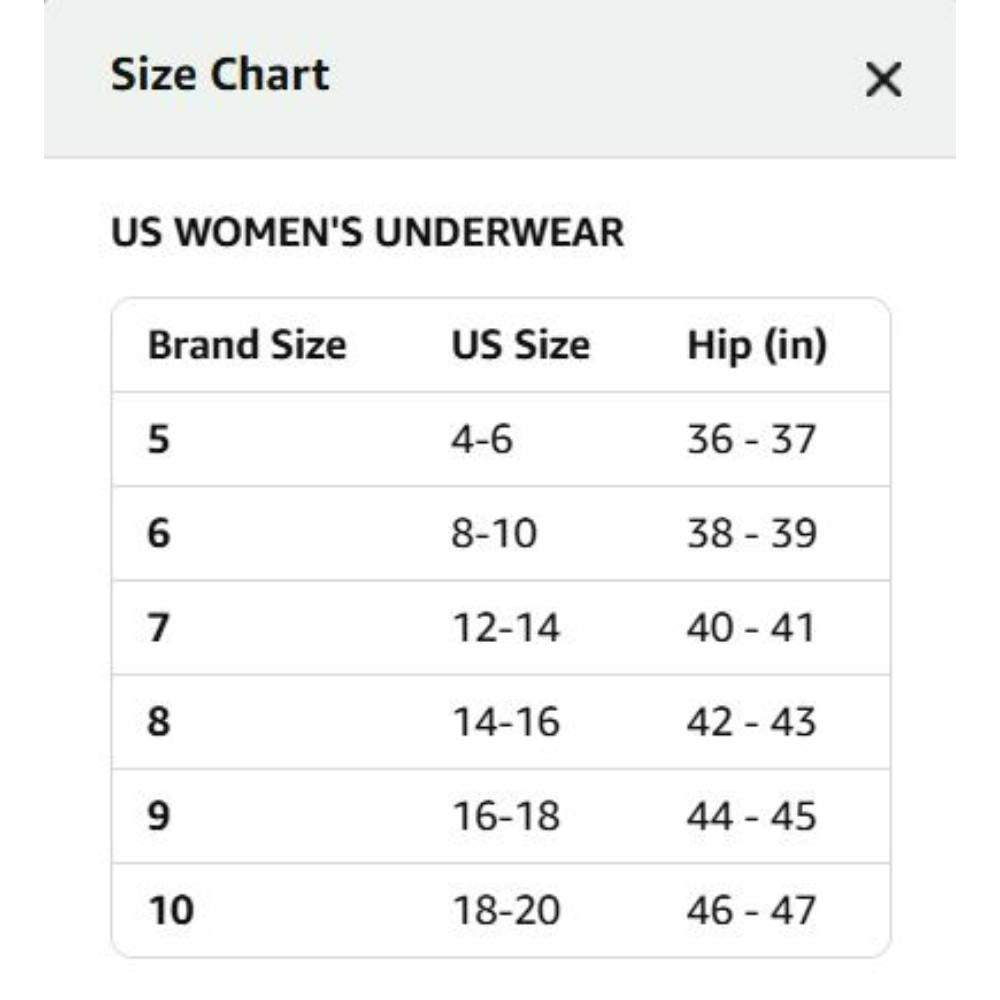Viewport: 1000px width, 1000px height.
Task: Click the 18-20 US size cell
Action: tap(506, 910)
